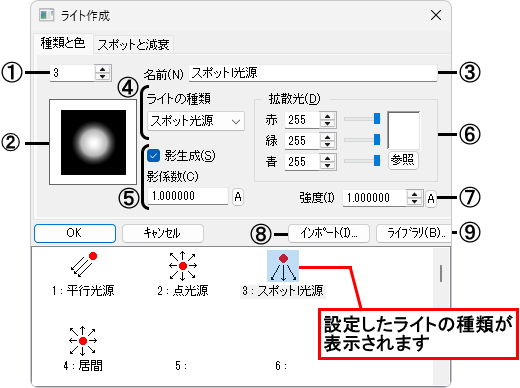Screen dimensions: 520x388
Task: Select the 平行光源 parallel light icon
Action: pos(84,265)
